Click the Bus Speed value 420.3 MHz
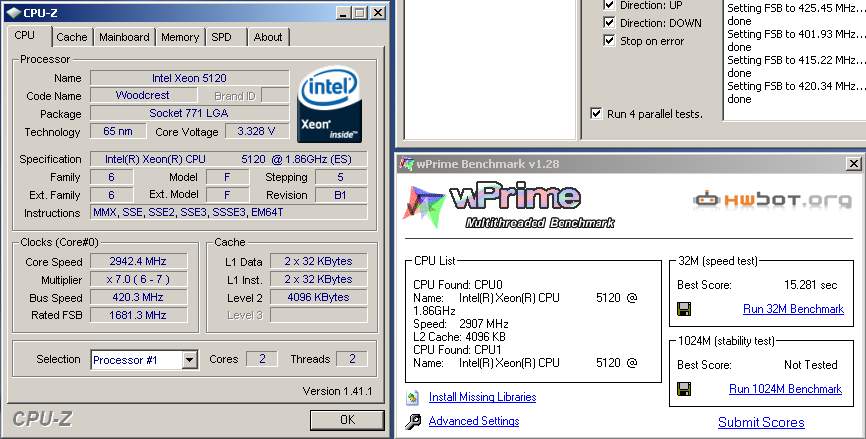 click(138, 297)
